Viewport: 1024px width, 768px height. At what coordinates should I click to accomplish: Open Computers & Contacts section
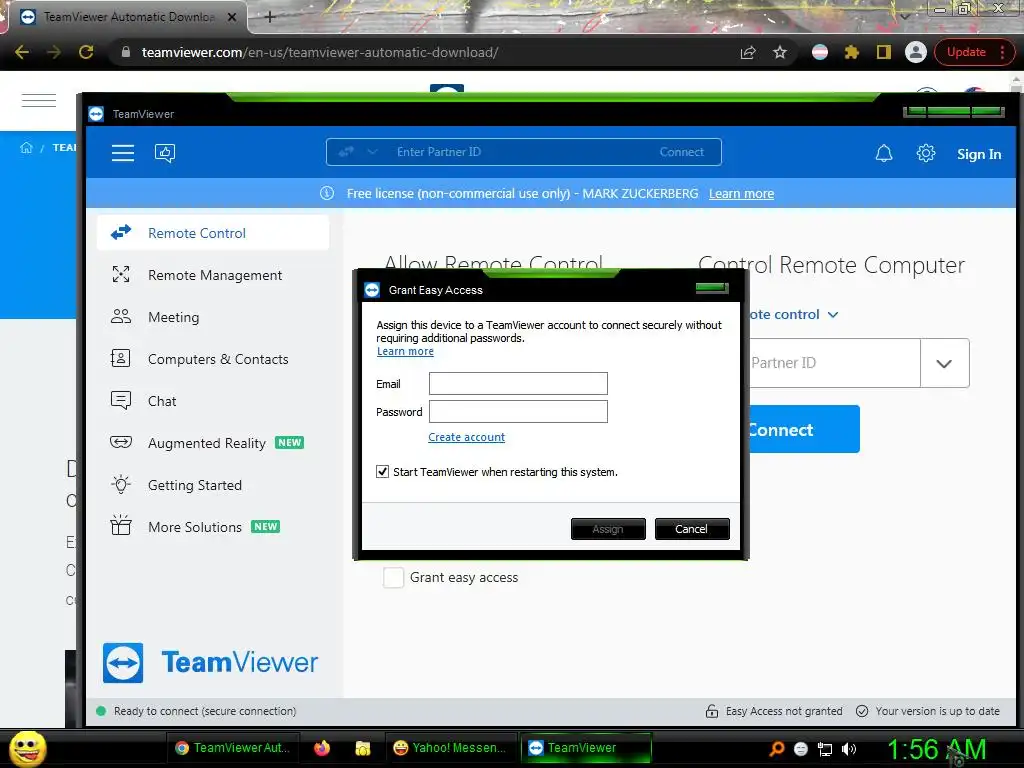pos(213,359)
